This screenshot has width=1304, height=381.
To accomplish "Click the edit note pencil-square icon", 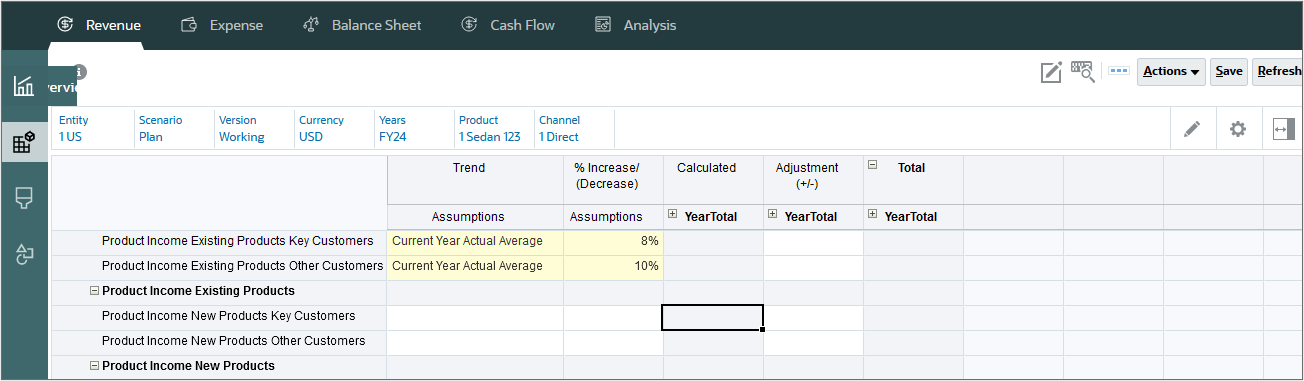I will click(x=1051, y=72).
